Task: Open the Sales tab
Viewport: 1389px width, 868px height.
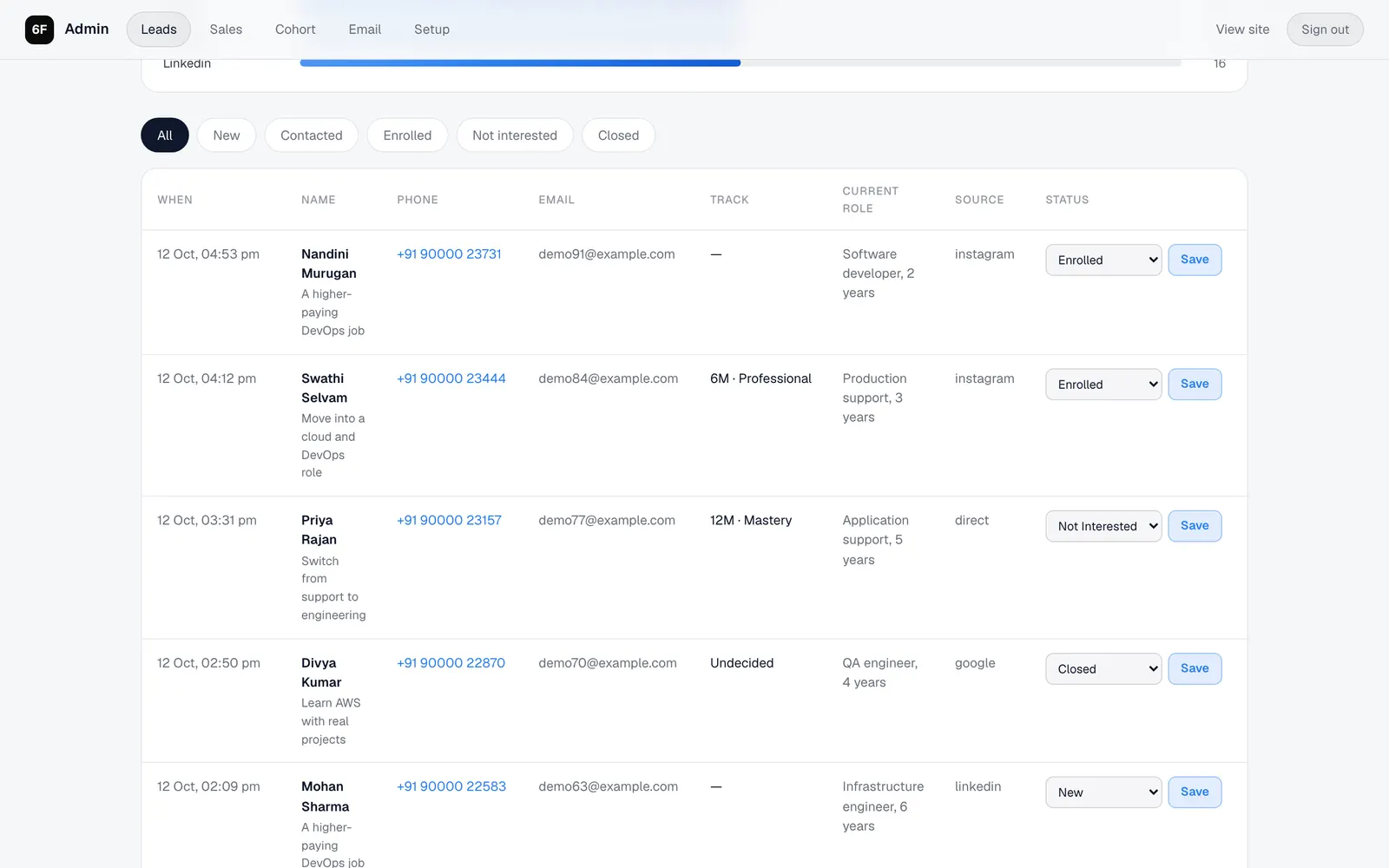Action: pos(226,30)
